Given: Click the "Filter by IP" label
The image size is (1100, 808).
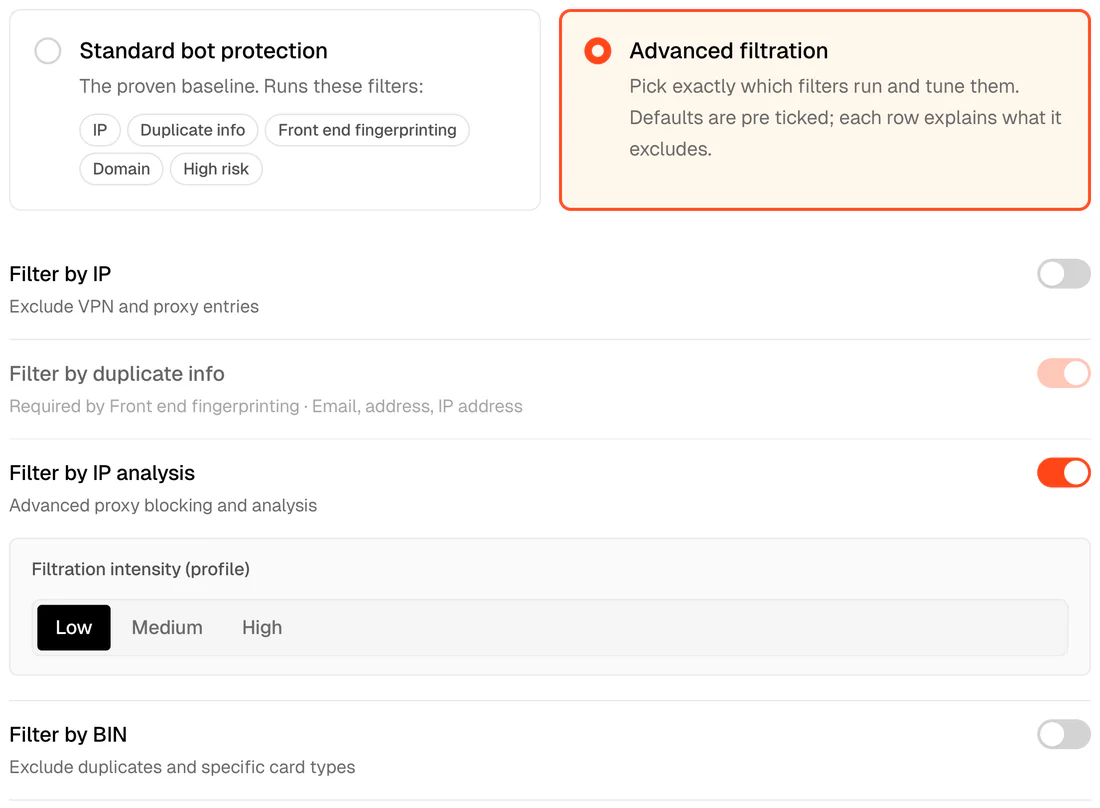Looking at the screenshot, I should pyautogui.click(x=60, y=274).
